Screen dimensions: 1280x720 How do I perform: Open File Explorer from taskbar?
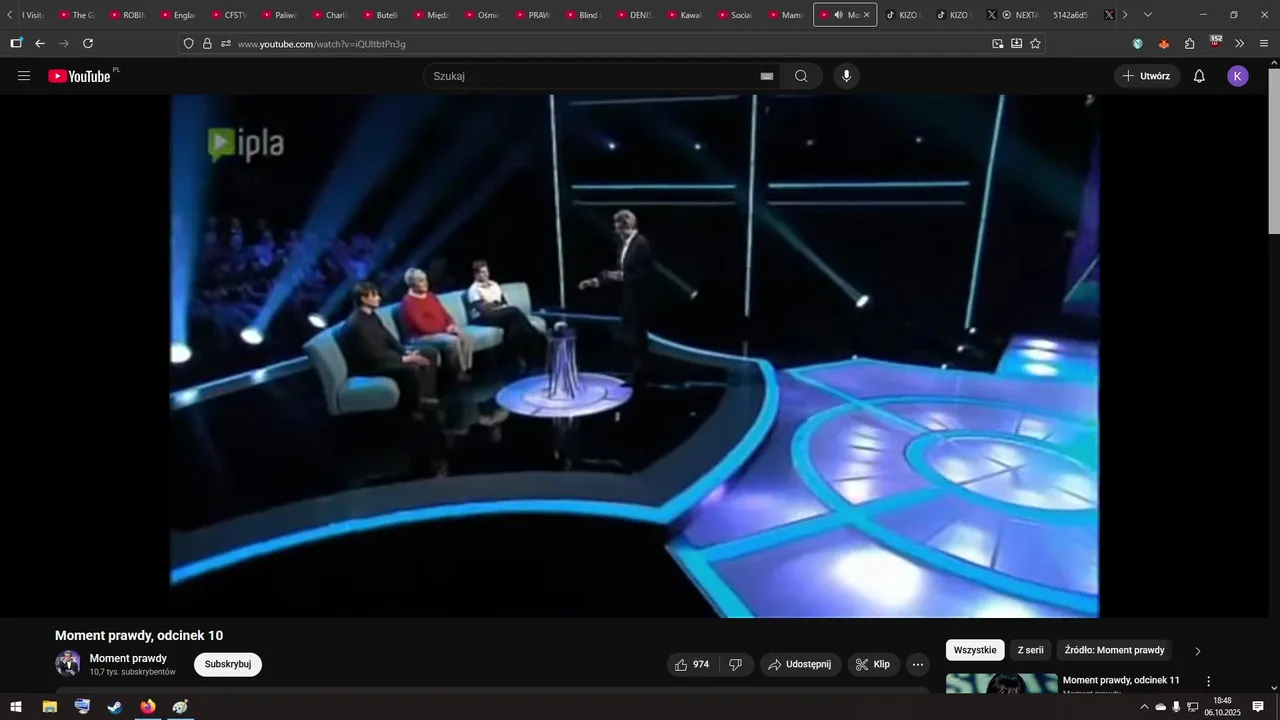pos(49,707)
